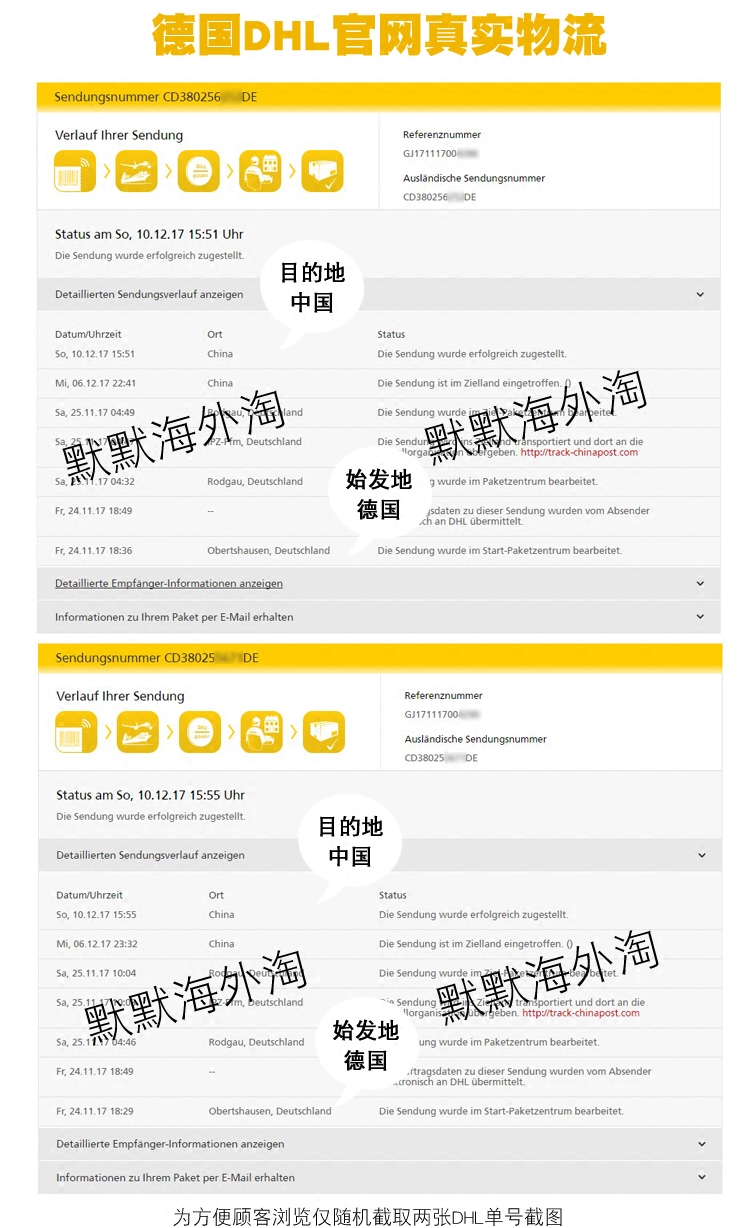Image resolution: width=750 pixels, height=1228 pixels.
Task: Click the round destination-country step icon in the upper shipment panel
Action: pyautogui.click(x=198, y=171)
